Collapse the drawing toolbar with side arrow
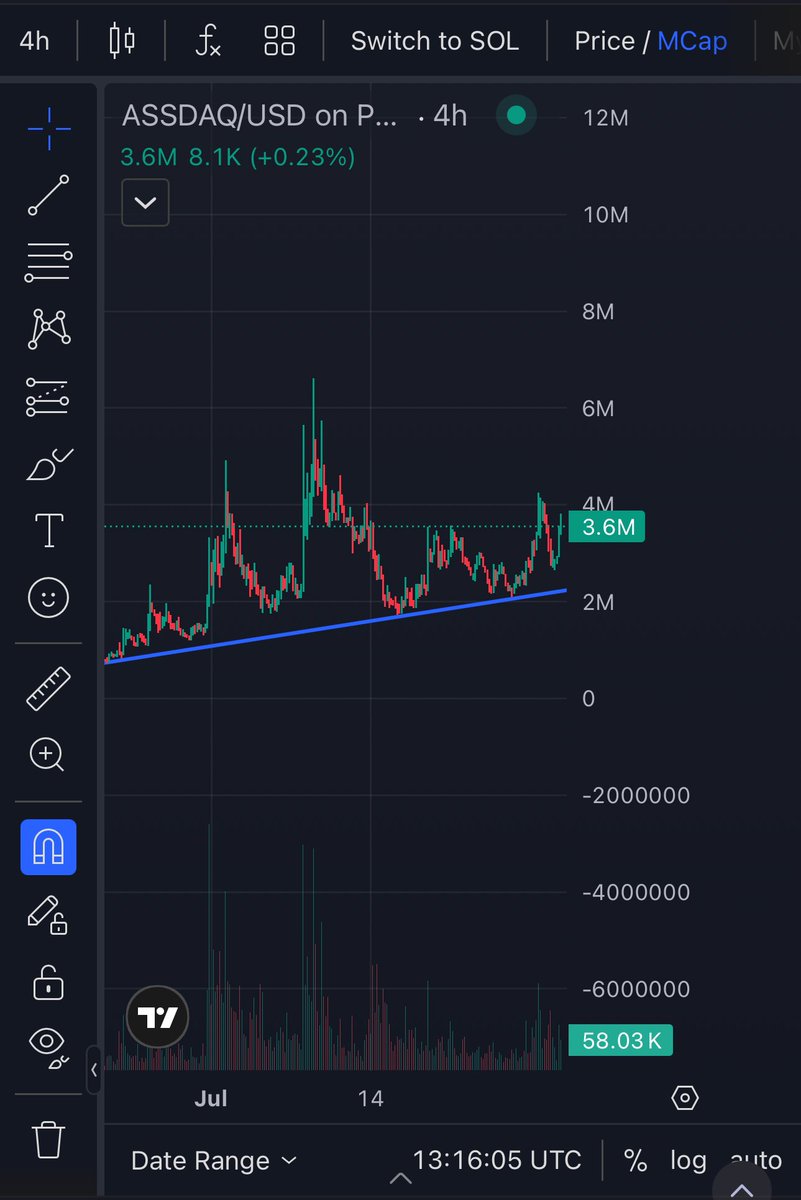The height and width of the screenshot is (1200, 801). click(95, 1071)
